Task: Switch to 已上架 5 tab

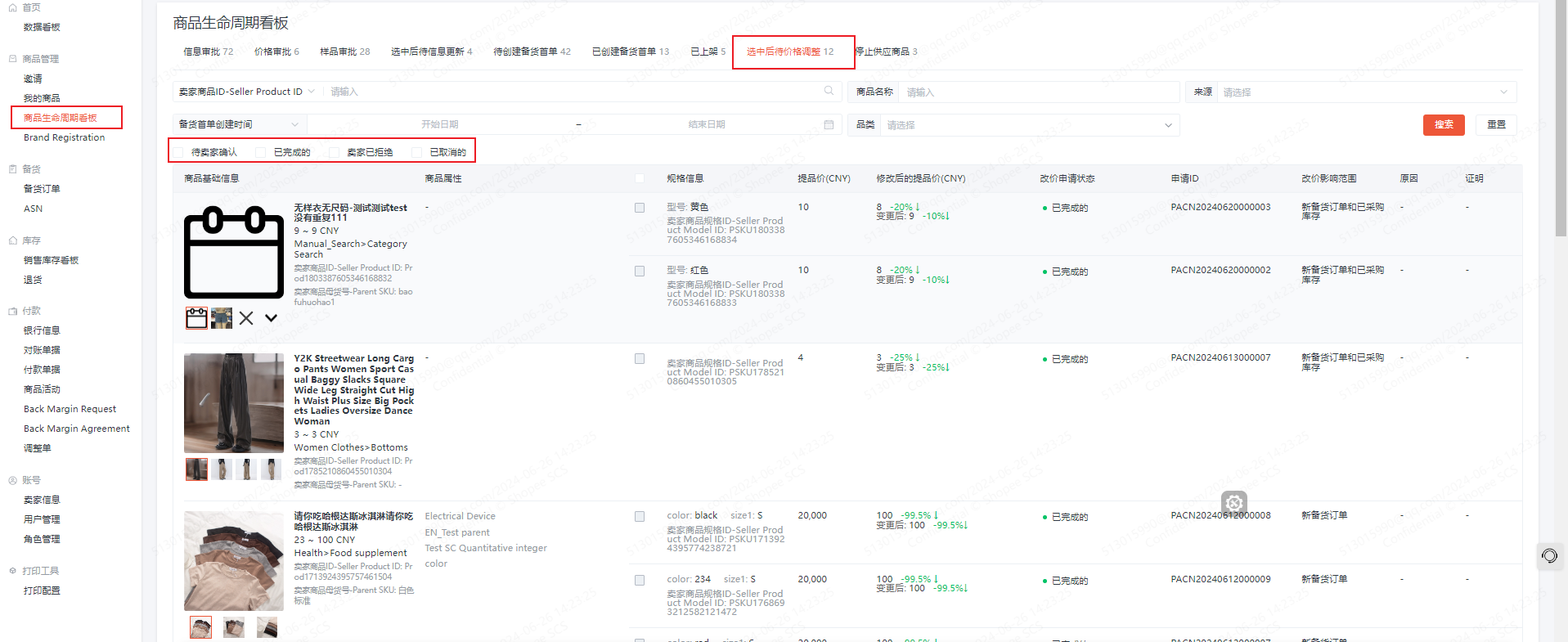Action: point(708,52)
